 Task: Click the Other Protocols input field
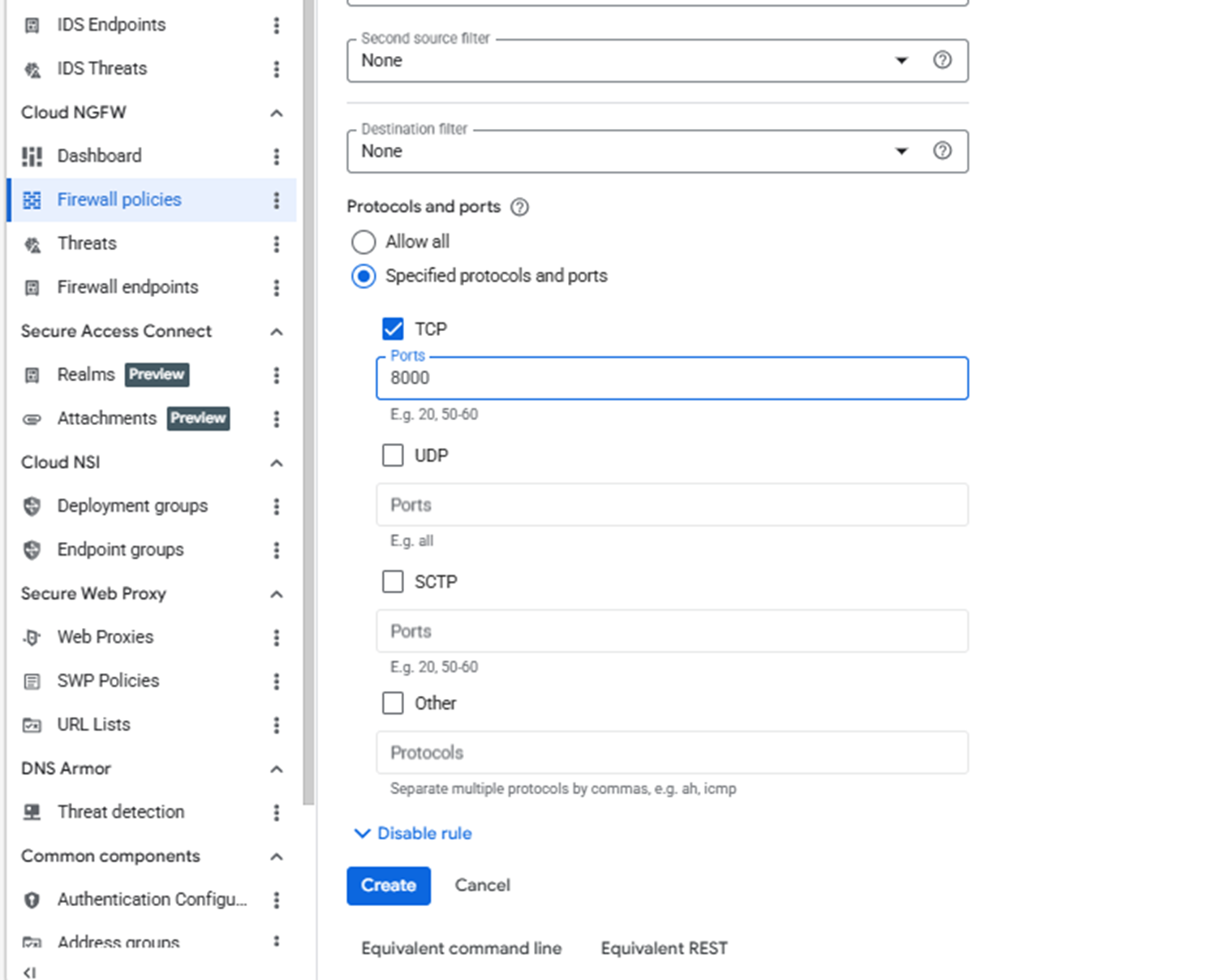click(x=673, y=753)
